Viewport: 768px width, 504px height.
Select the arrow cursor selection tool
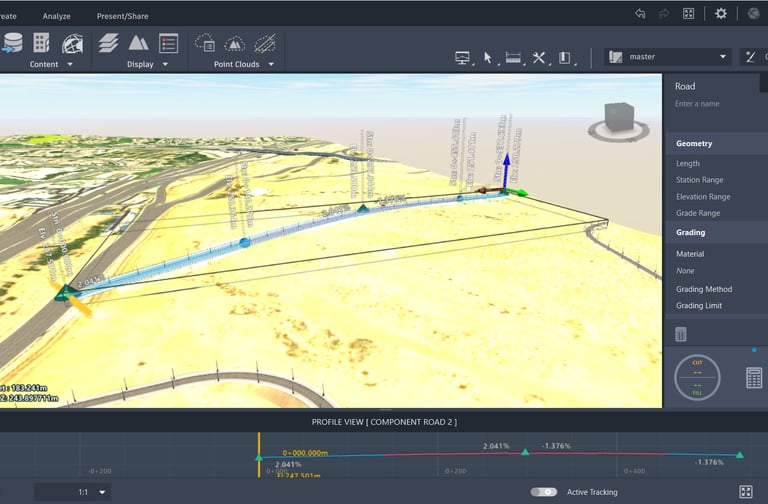488,57
